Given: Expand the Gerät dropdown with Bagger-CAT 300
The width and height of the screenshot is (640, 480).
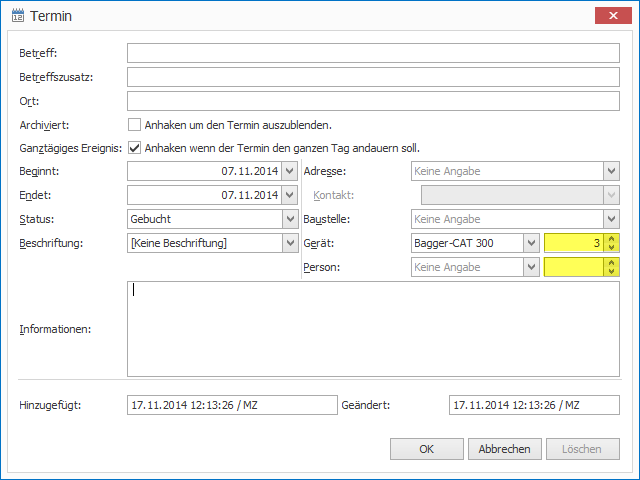Looking at the screenshot, I should pyautogui.click(x=531, y=243).
